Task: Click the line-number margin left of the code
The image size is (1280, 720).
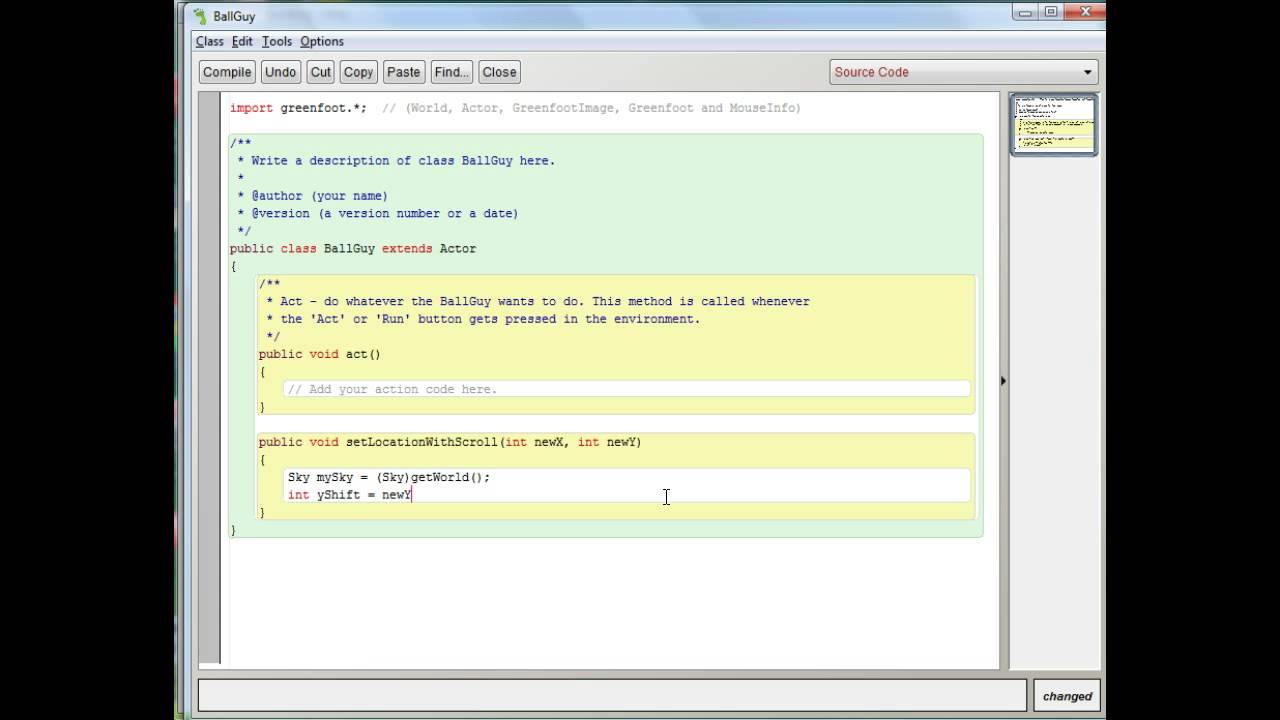Action: [x=209, y=378]
